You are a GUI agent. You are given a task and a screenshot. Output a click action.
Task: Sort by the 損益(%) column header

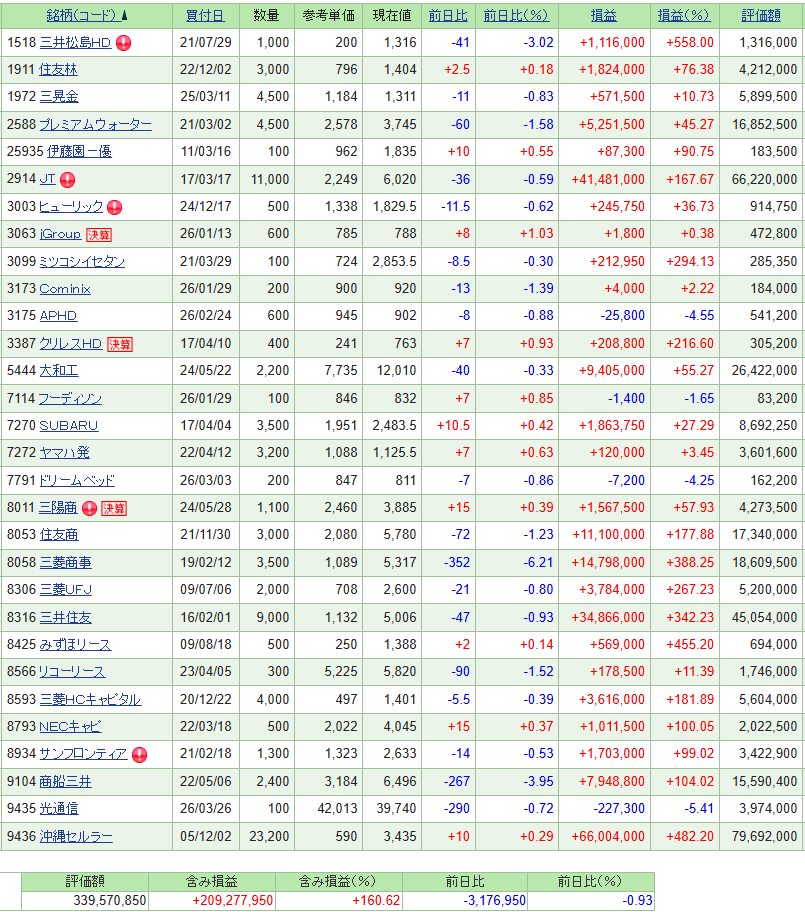pyautogui.click(x=684, y=16)
